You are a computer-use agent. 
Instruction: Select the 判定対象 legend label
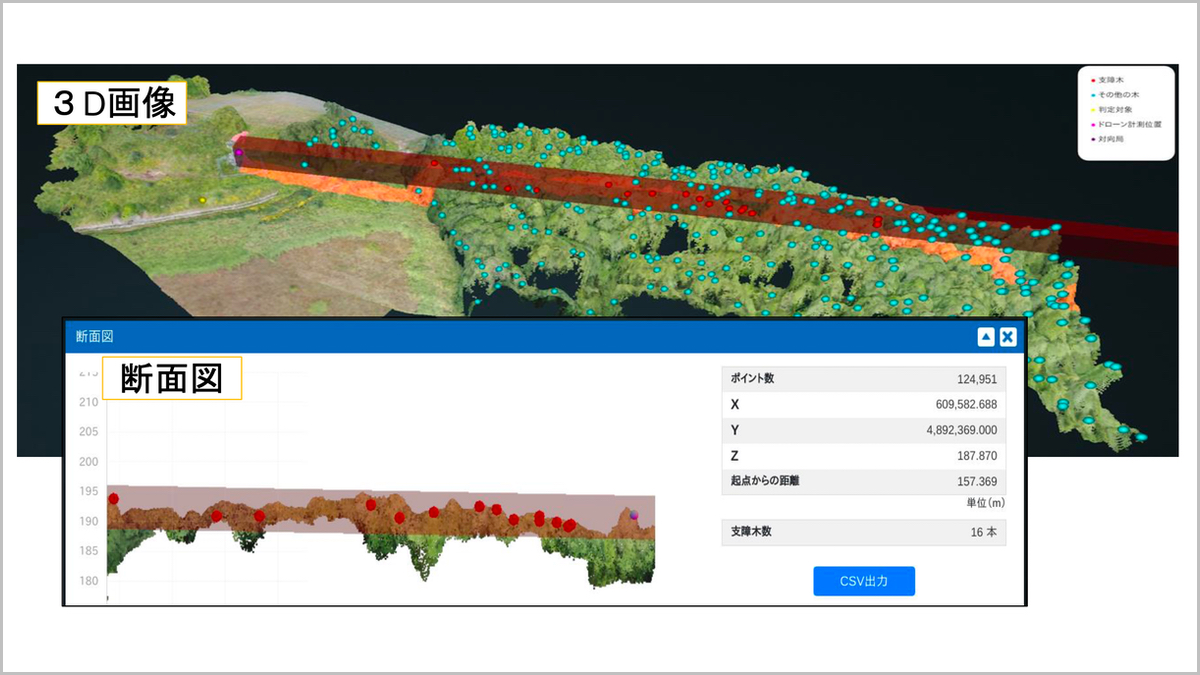[1115, 109]
